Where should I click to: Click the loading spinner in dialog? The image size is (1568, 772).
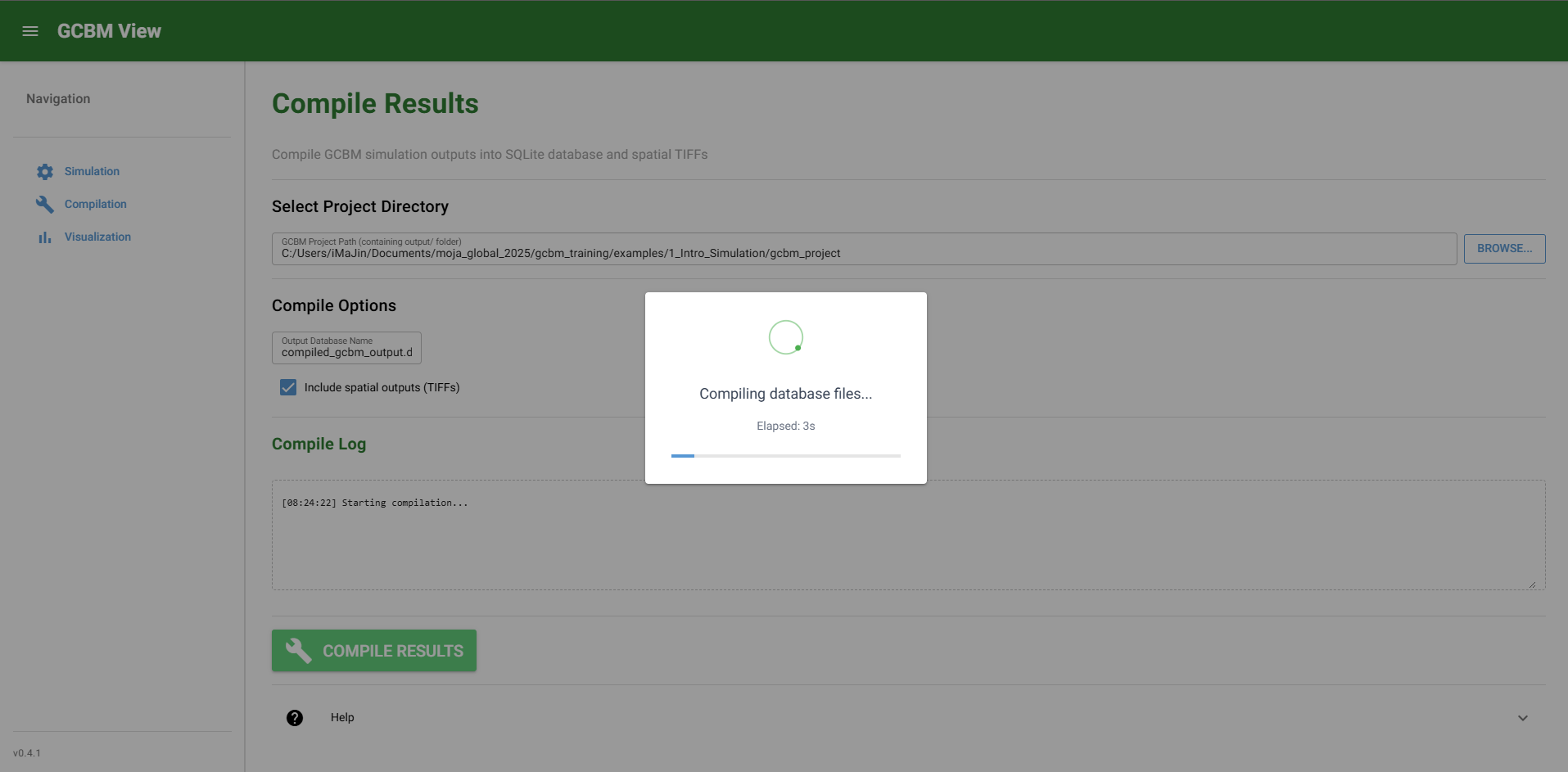tap(786, 337)
